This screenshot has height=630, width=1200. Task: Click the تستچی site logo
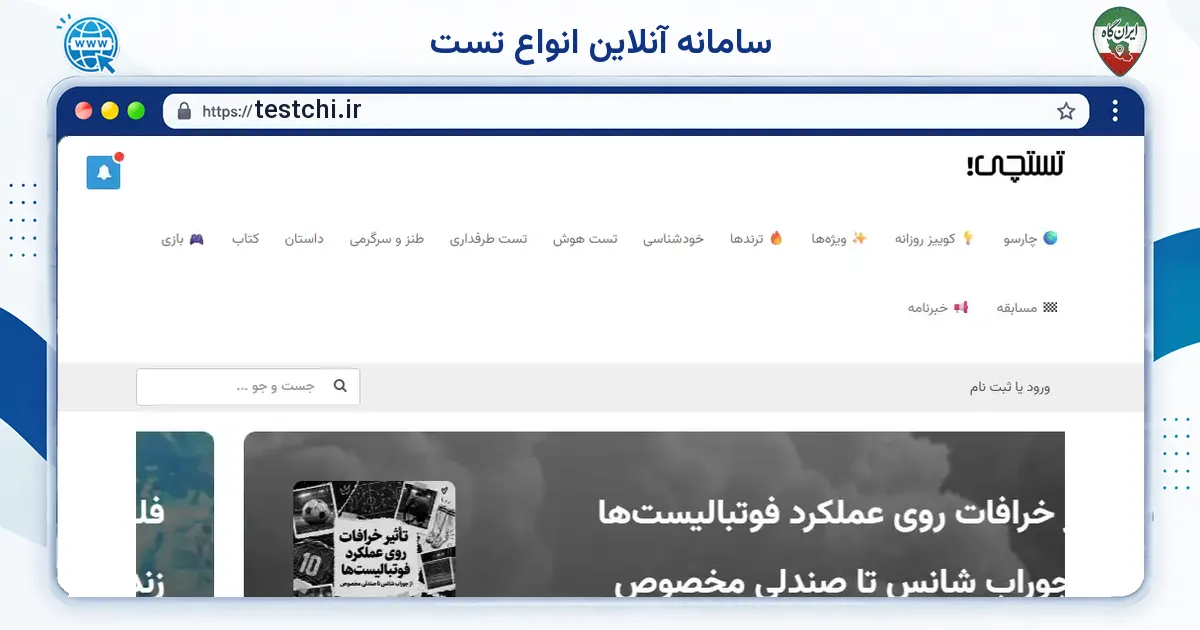coord(1015,166)
